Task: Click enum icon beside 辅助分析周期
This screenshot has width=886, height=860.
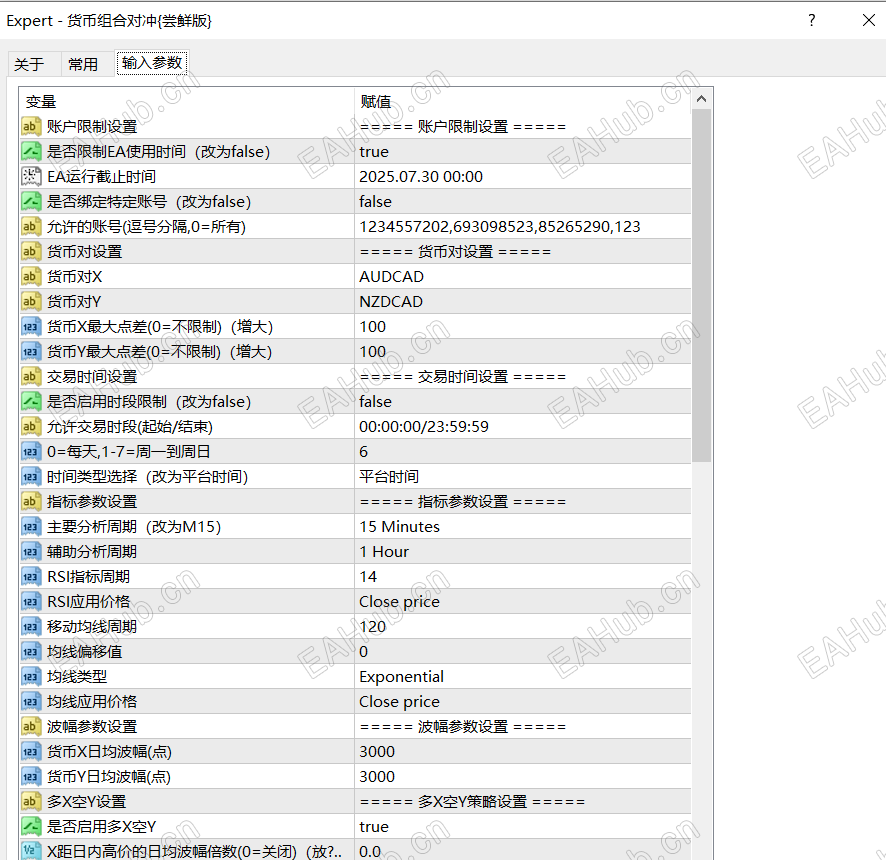Action: [x=31, y=551]
